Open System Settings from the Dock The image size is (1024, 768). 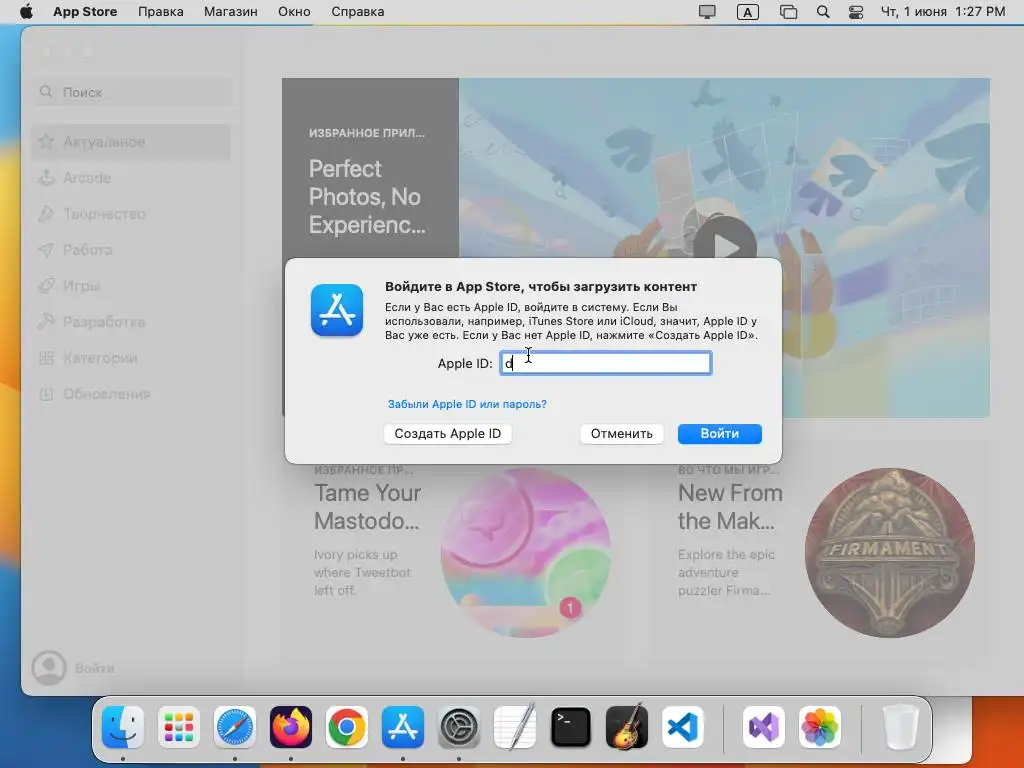click(x=458, y=727)
